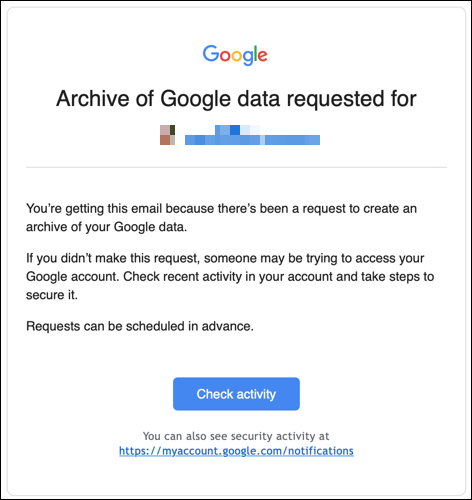Click the words 'secure it.' in the warning paragraph
The width and height of the screenshot is (472, 500).
pos(52,295)
